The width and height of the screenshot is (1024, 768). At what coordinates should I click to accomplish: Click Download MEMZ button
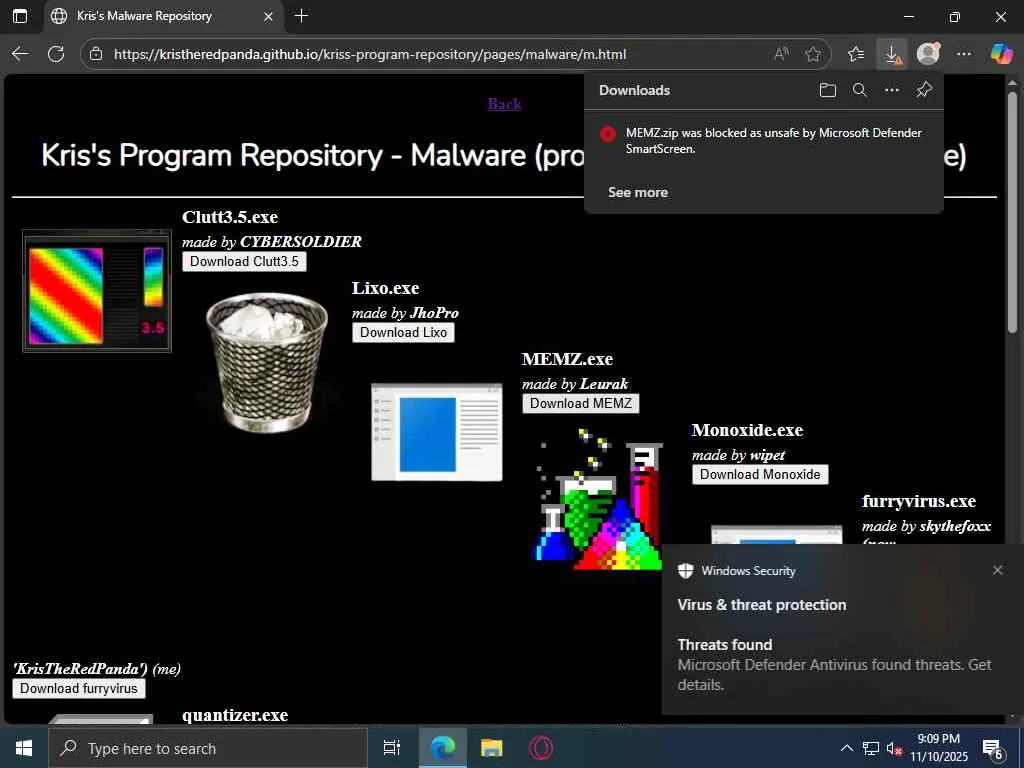(581, 404)
